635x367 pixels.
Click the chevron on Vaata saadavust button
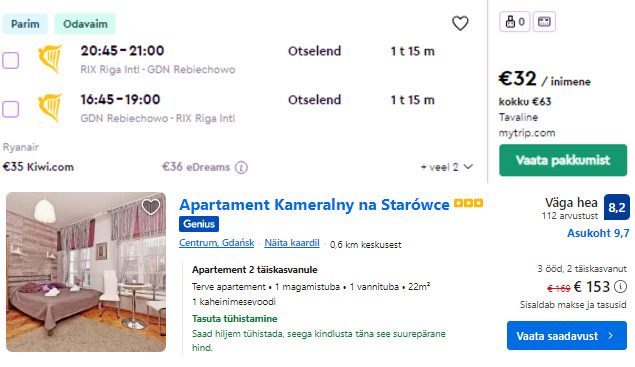[x=610, y=335]
